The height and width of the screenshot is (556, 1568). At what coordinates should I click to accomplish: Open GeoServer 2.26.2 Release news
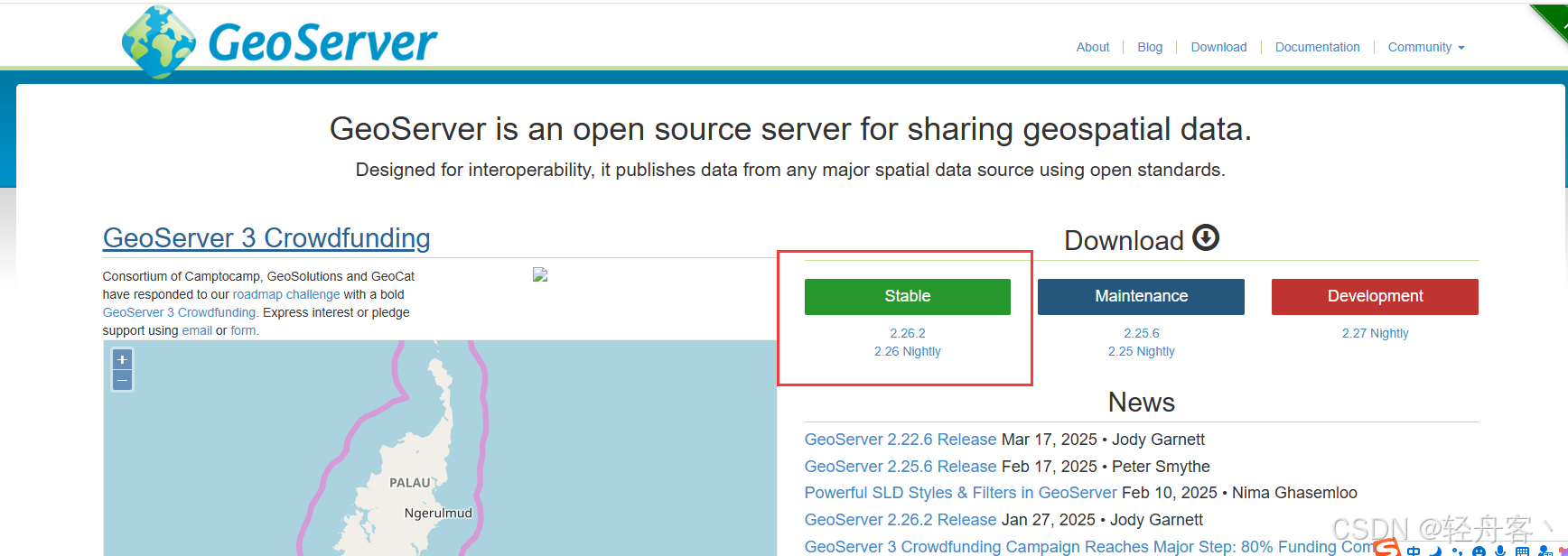coord(901,520)
